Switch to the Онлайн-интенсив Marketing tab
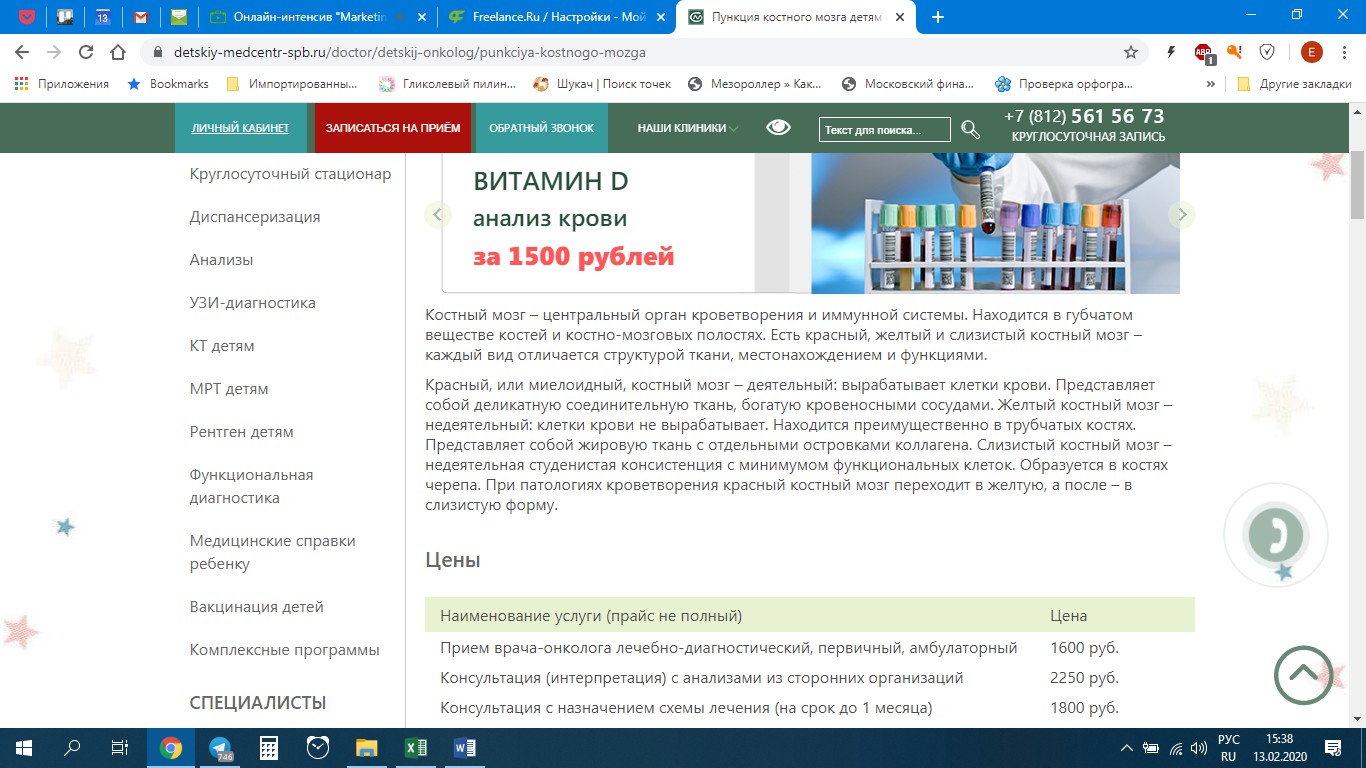Screen dimensions: 1366x768 (x=317, y=17)
